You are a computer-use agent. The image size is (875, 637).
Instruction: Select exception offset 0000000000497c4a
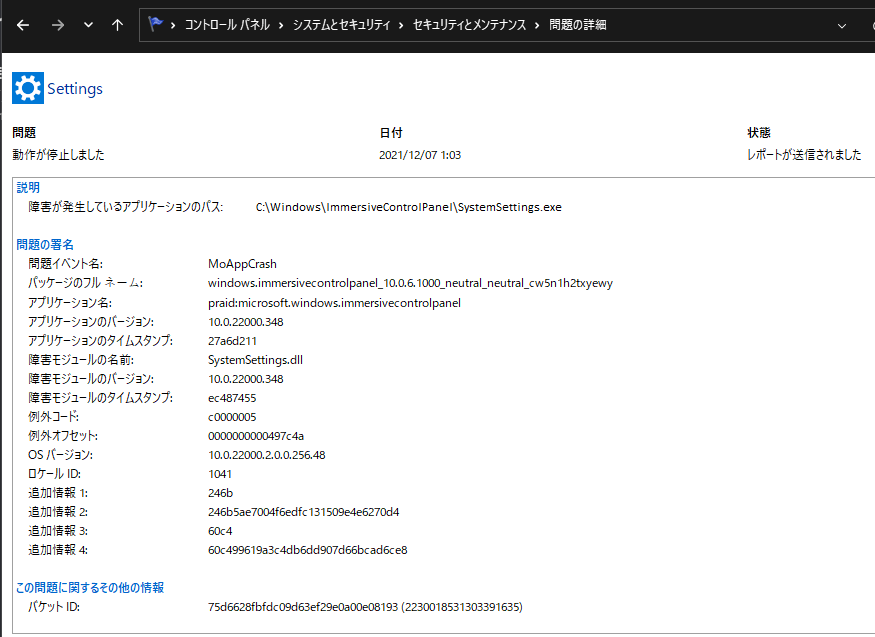click(256, 436)
